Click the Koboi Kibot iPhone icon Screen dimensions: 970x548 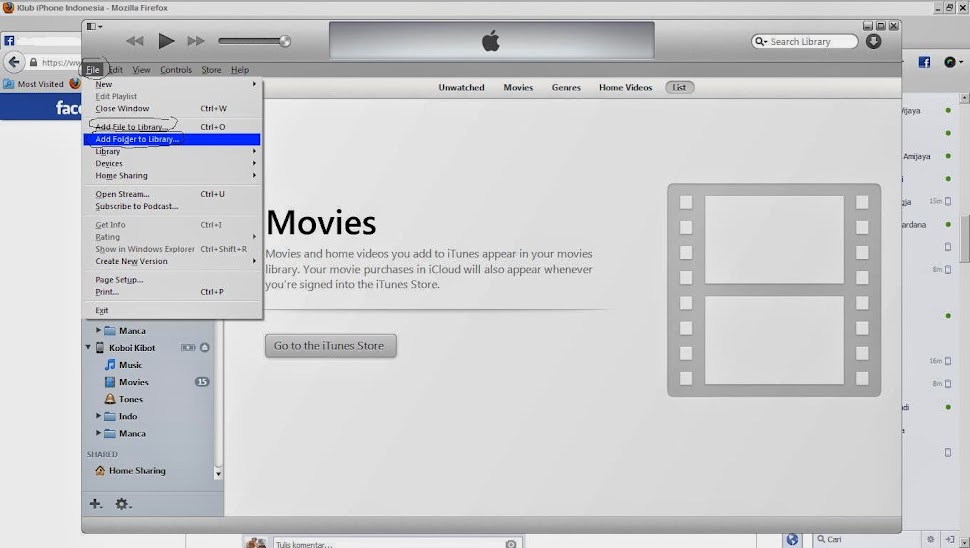100,348
